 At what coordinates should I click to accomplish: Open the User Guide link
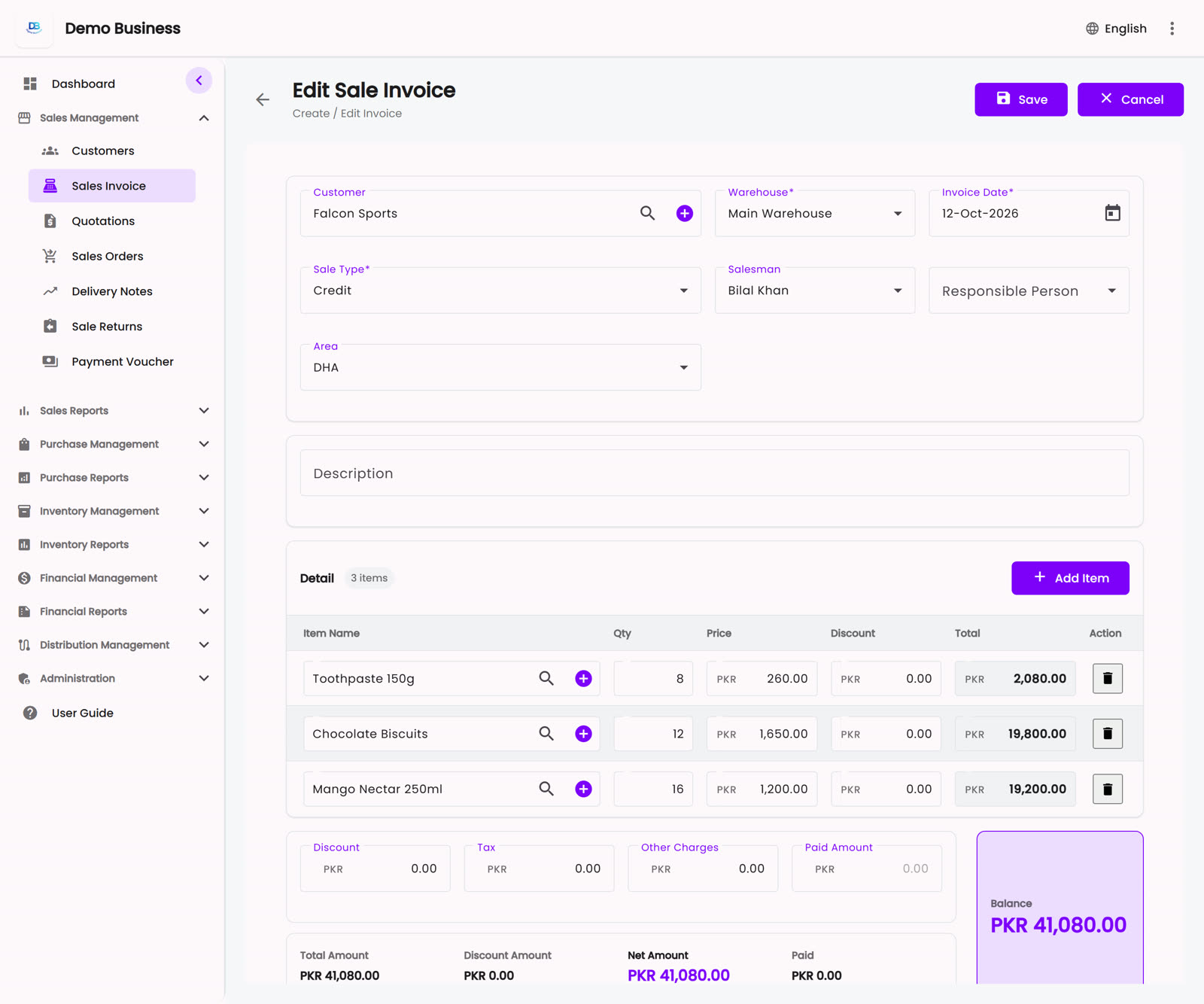coord(82,713)
